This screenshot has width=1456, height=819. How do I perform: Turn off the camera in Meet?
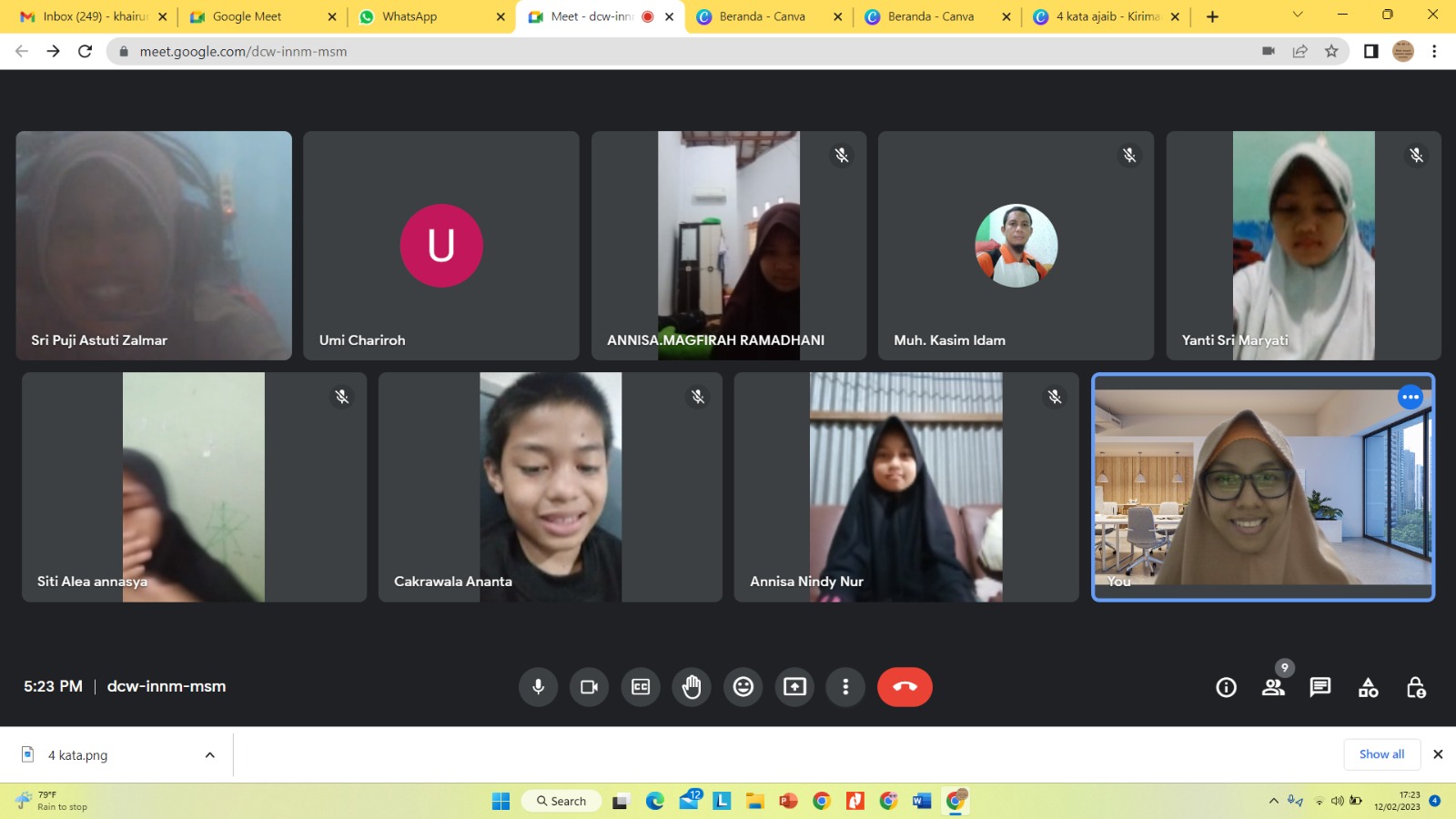tap(589, 687)
